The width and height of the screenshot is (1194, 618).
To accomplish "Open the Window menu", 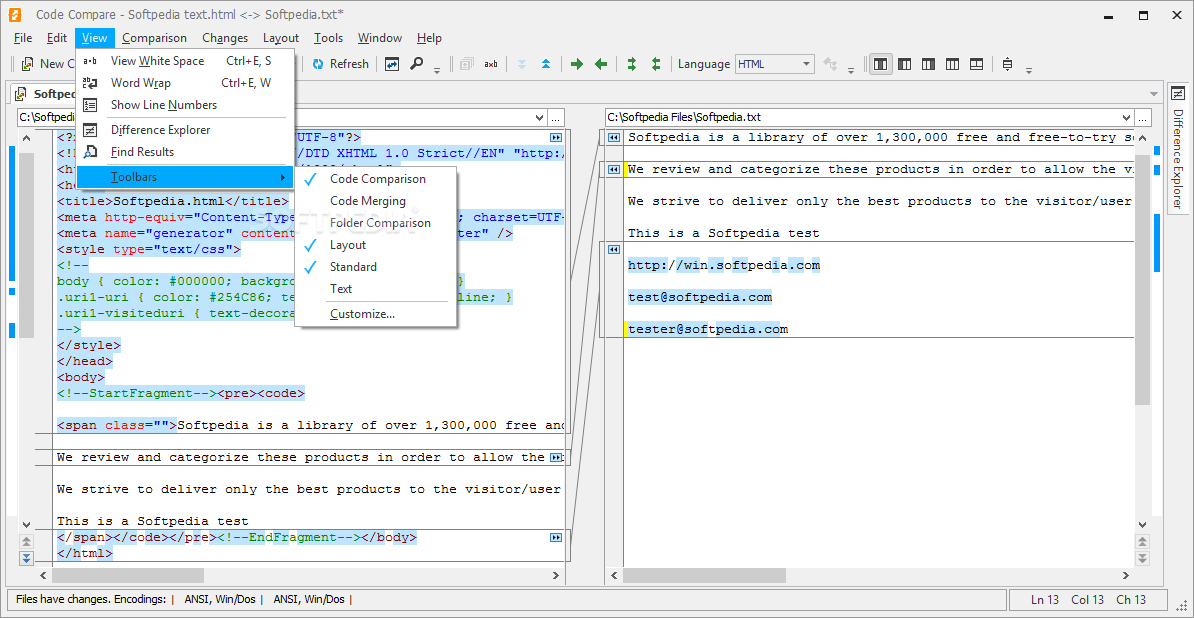I will [379, 38].
